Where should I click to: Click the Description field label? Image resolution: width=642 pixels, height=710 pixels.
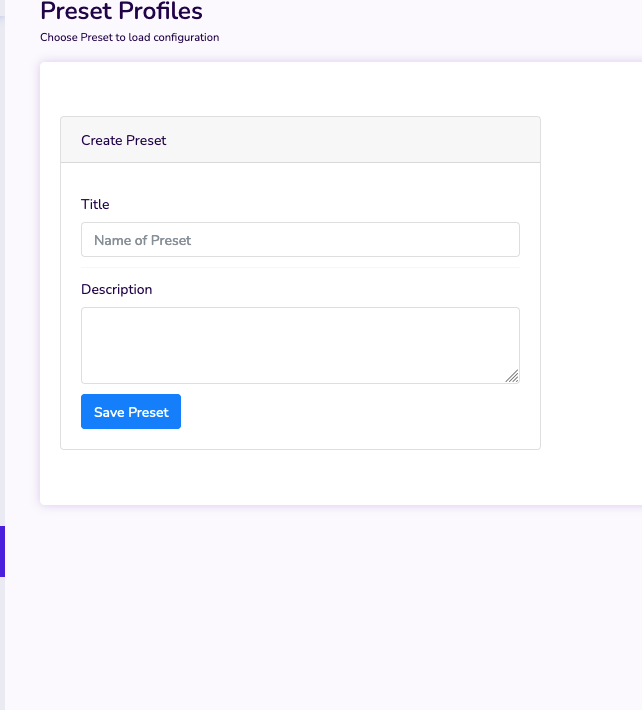[x=116, y=289]
